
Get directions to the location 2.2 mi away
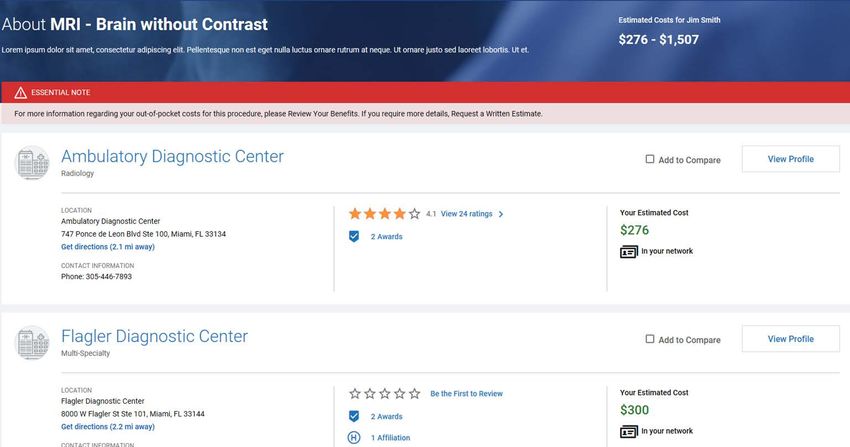click(x=108, y=426)
